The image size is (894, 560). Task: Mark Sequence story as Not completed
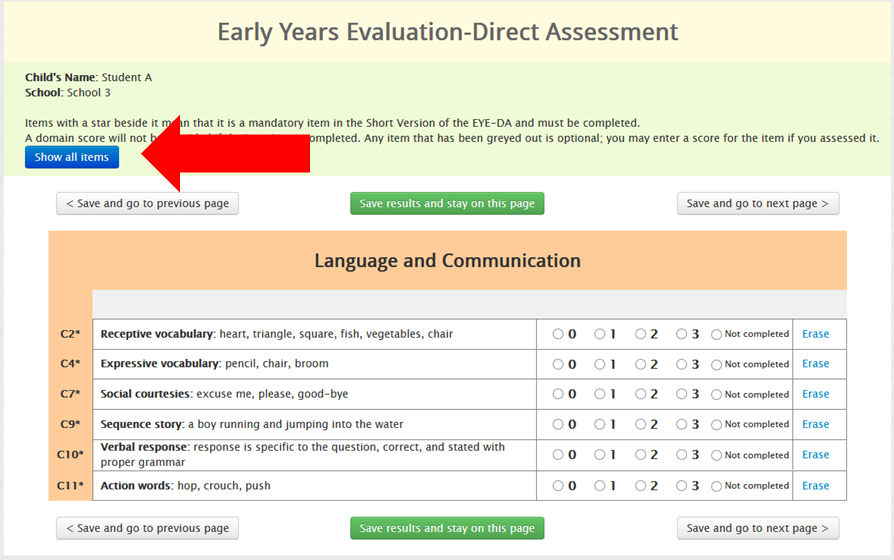[x=716, y=425]
